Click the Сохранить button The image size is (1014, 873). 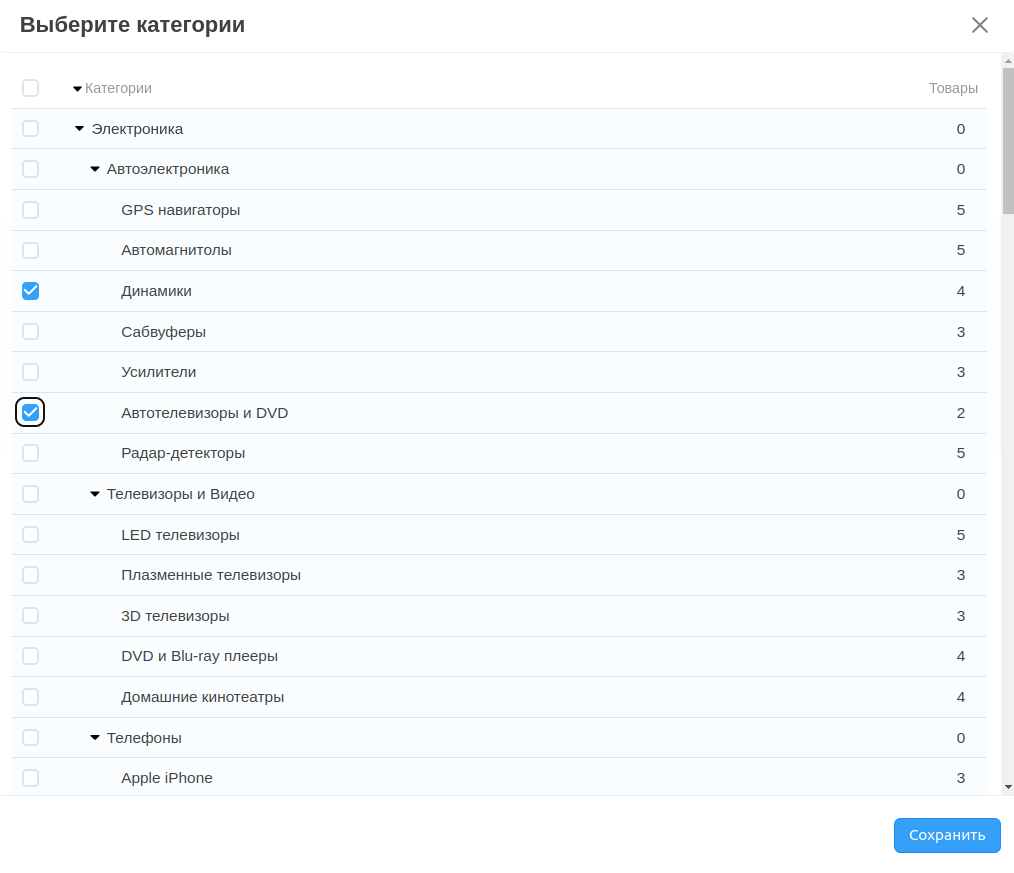(946, 835)
